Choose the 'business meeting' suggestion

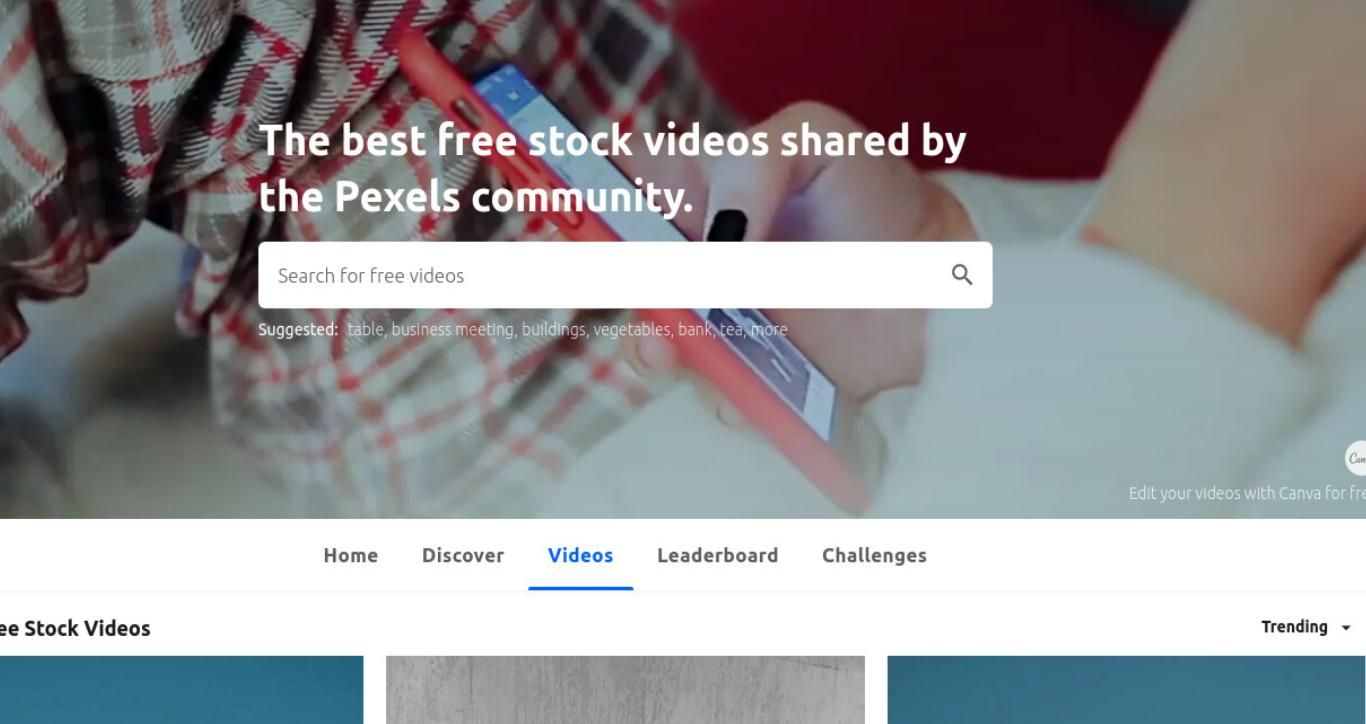point(453,329)
